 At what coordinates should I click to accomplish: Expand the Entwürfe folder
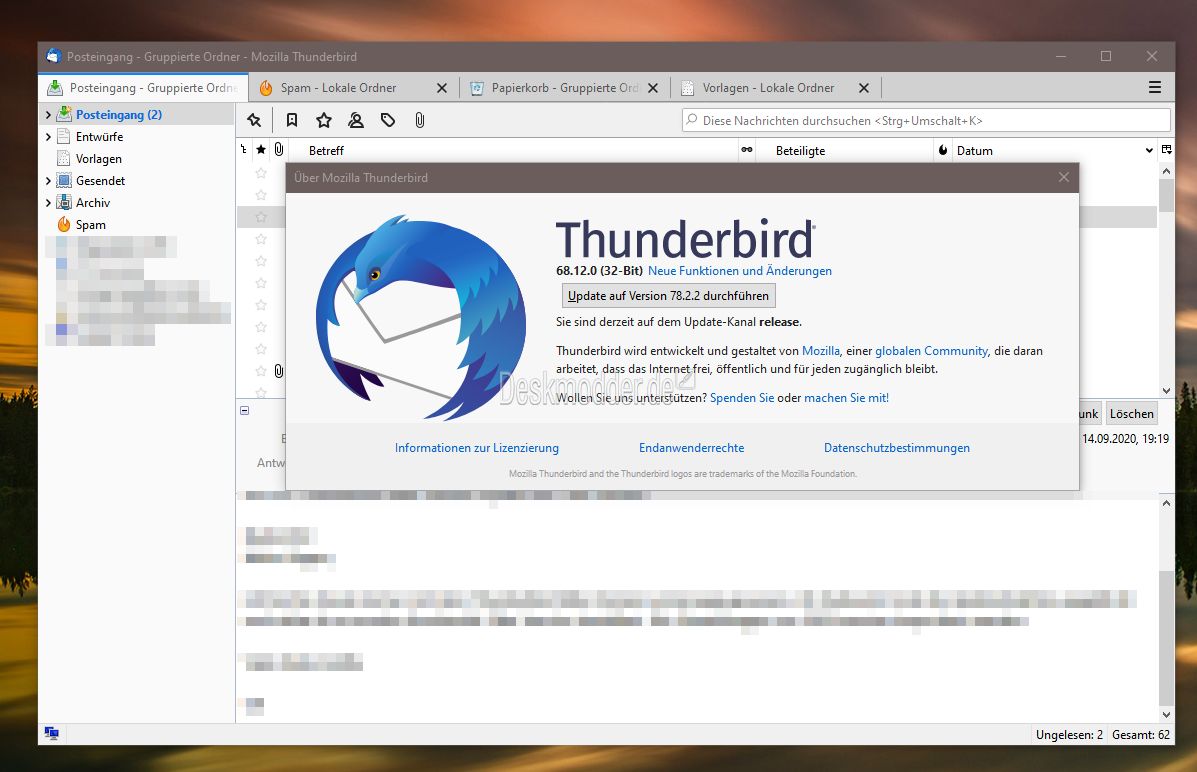pyautogui.click(x=48, y=137)
